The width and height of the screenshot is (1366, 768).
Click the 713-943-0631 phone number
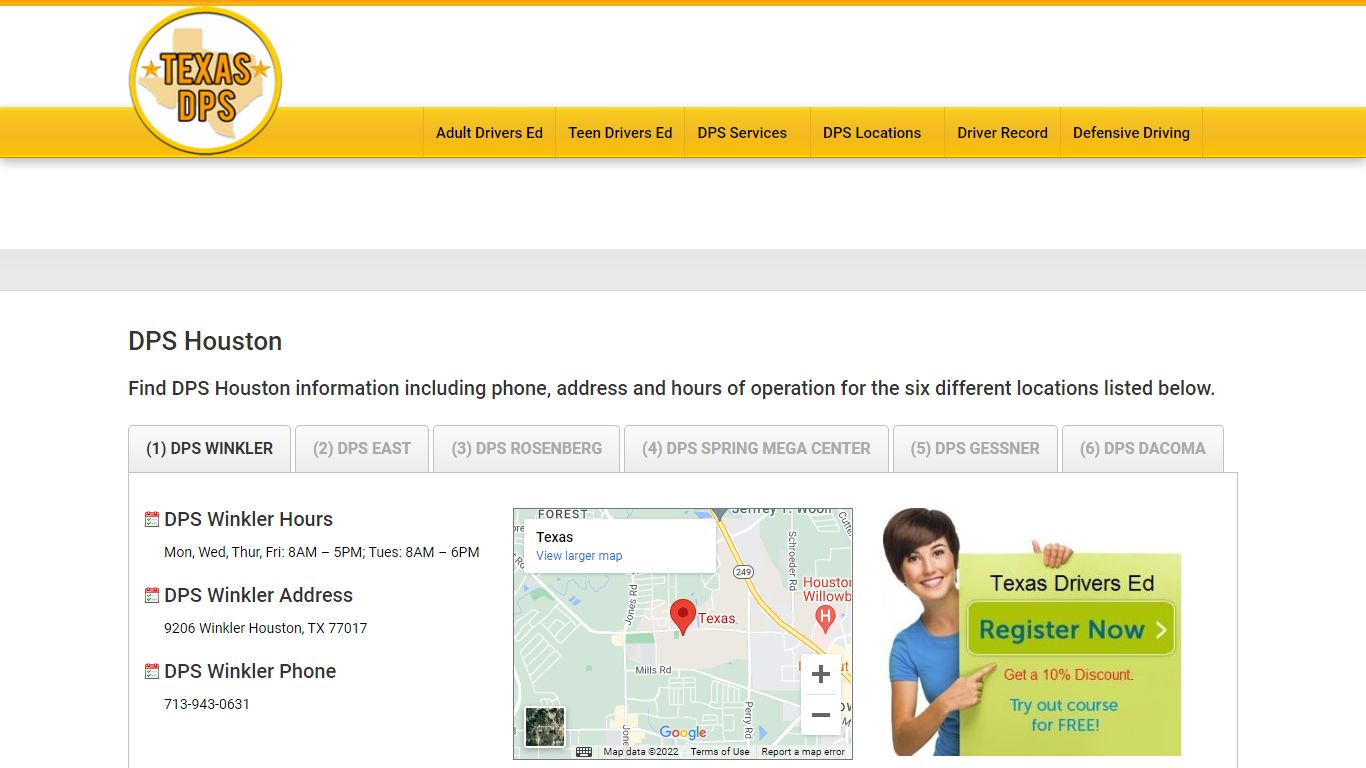point(207,704)
